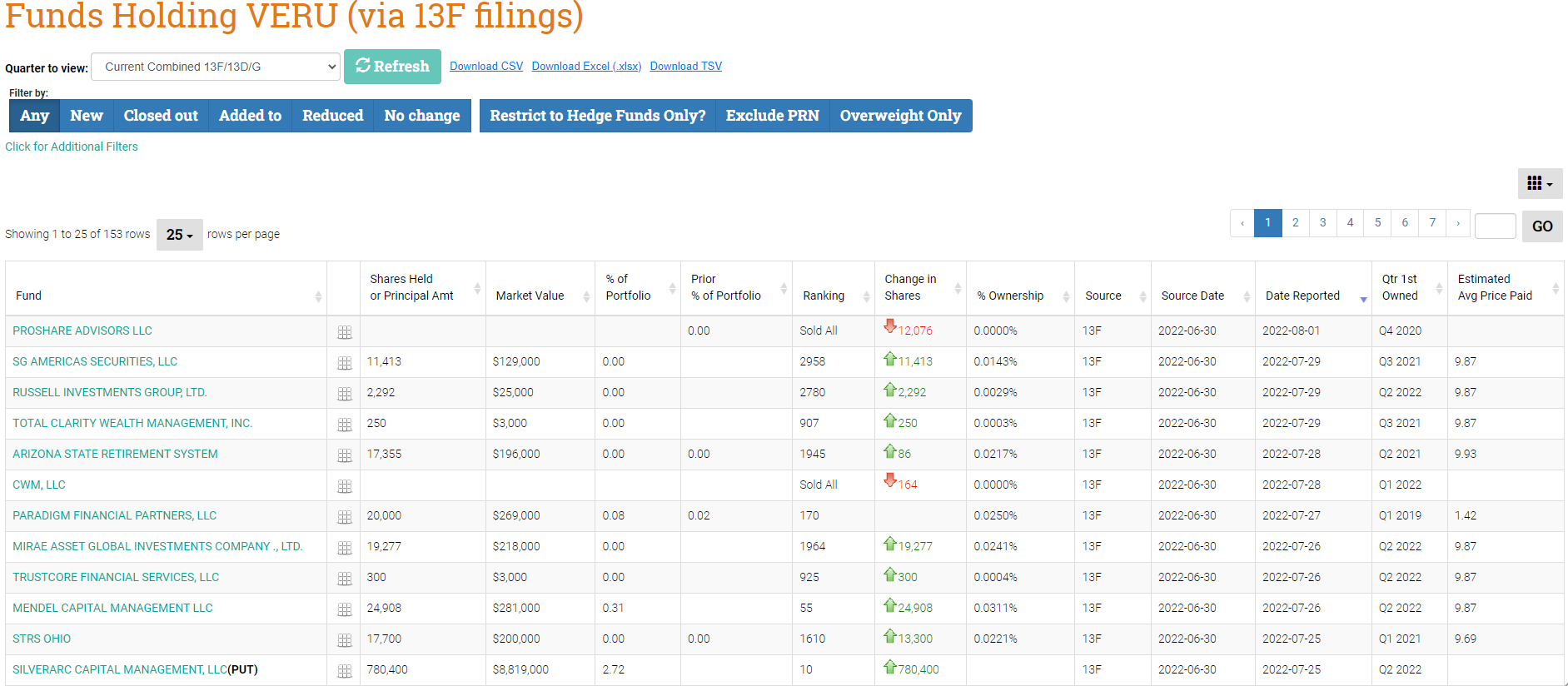Open RUSSELL INVESTMENTS GROUP, LTD. link
Image resolution: width=1568 pixels, height=686 pixels.
click(110, 392)
